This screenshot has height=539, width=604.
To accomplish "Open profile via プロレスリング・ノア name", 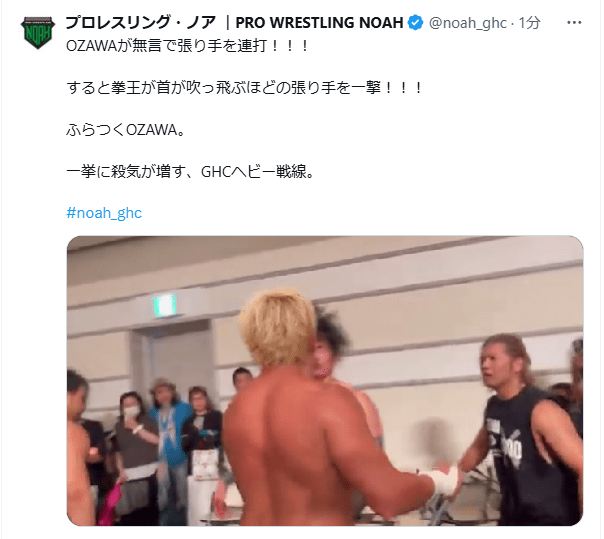I will pyautogui.click(x=141, y=23).
